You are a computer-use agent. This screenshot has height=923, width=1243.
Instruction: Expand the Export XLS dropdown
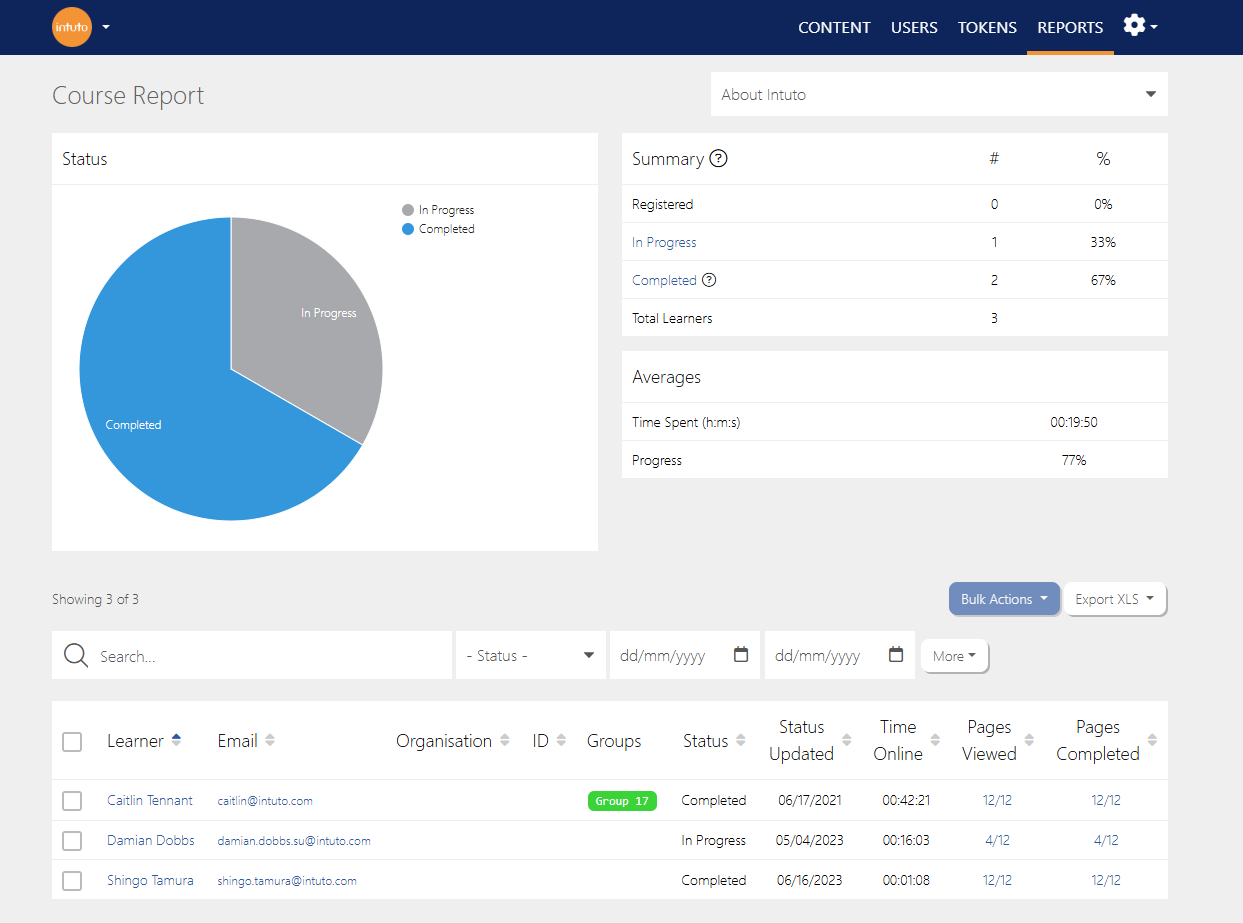pyautogui.click(x=1114, y=599)
